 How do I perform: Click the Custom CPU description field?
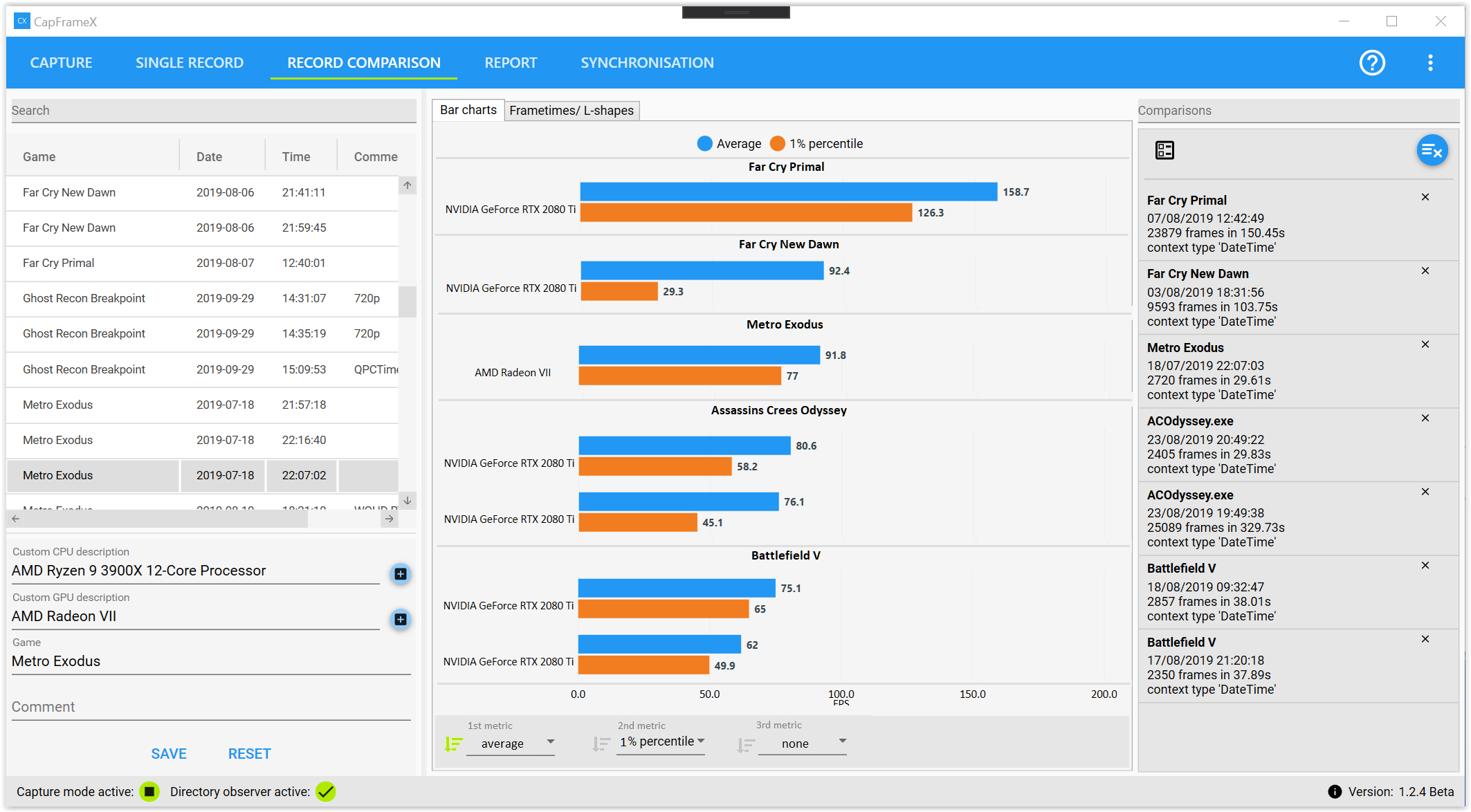pyautogui.click(x=196, y=571)
